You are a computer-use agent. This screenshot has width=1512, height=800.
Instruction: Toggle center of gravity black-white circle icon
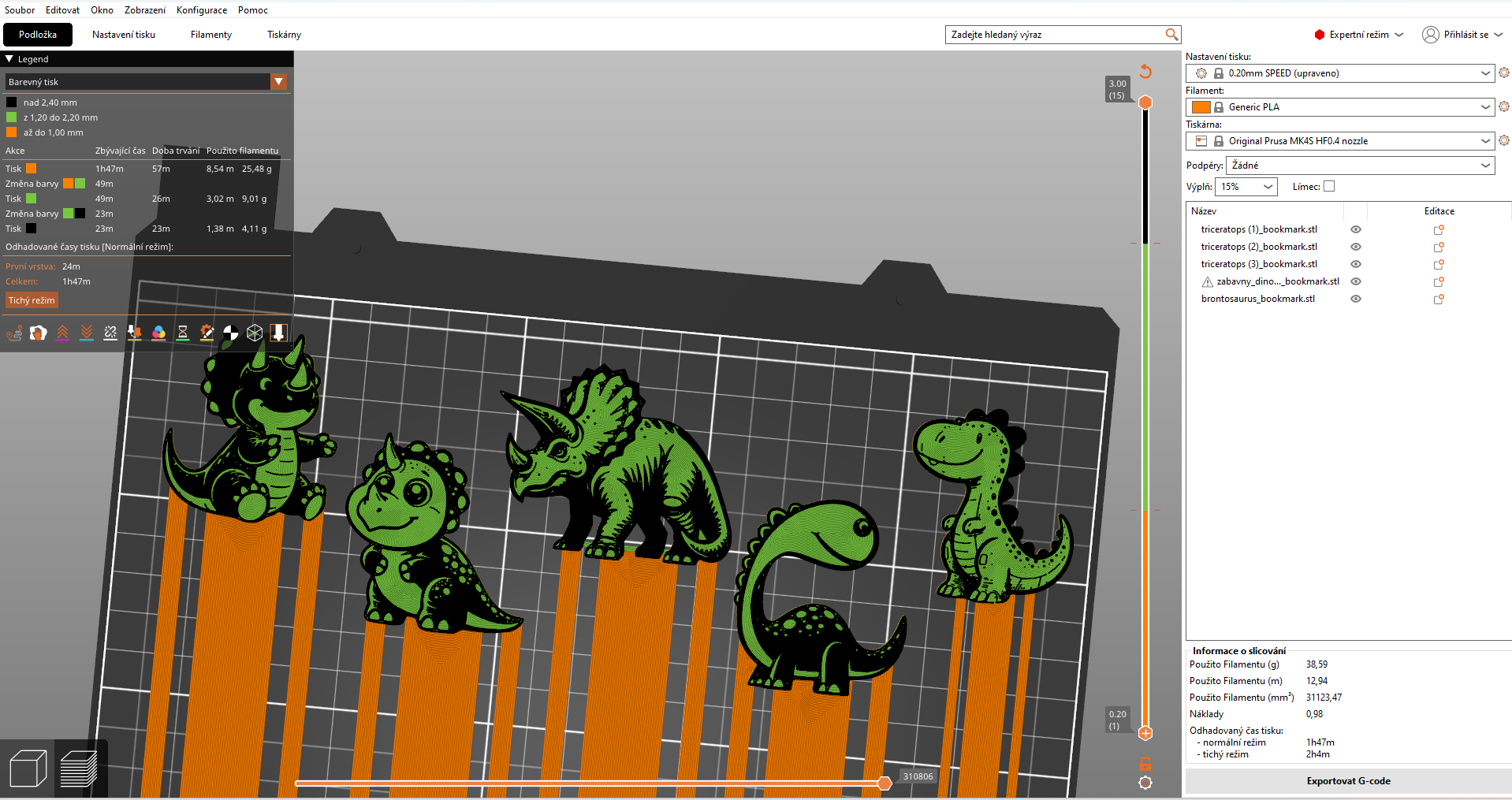click(231, 333)
